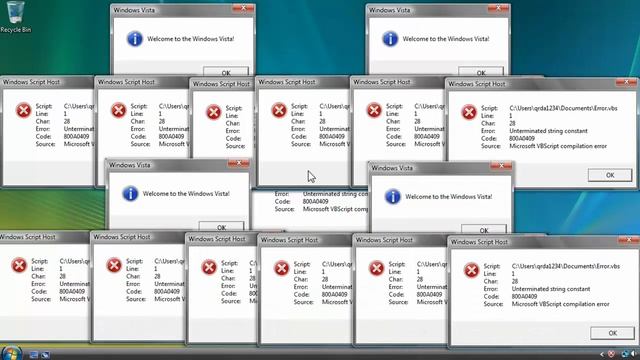Click the red error icon in lower-right Script Host dialog

[x=471, y=270]
